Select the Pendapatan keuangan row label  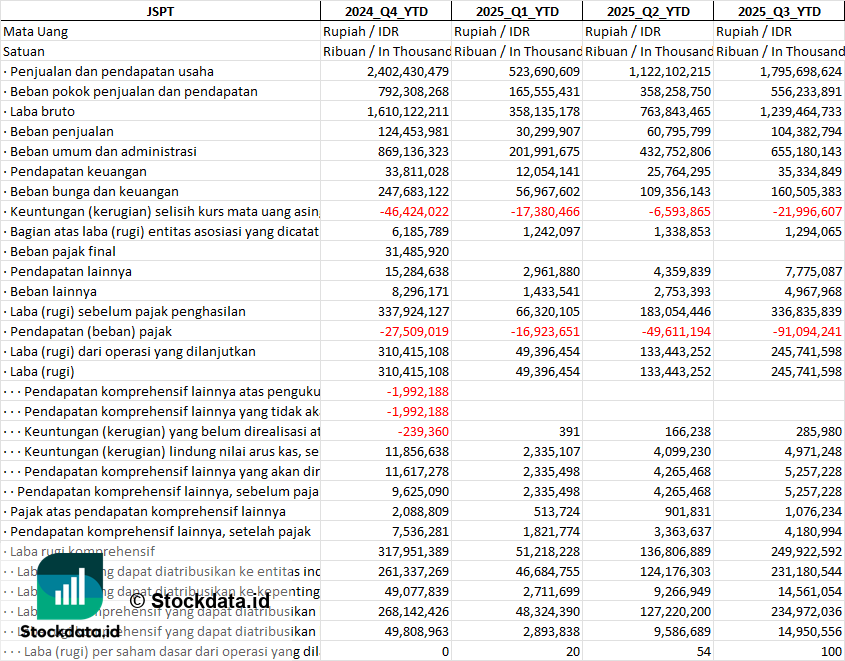tap(78, 171)
